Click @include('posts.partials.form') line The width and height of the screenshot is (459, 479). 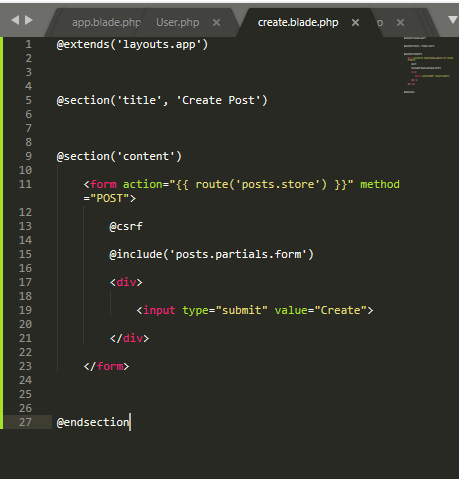click(x=211, y=254)
